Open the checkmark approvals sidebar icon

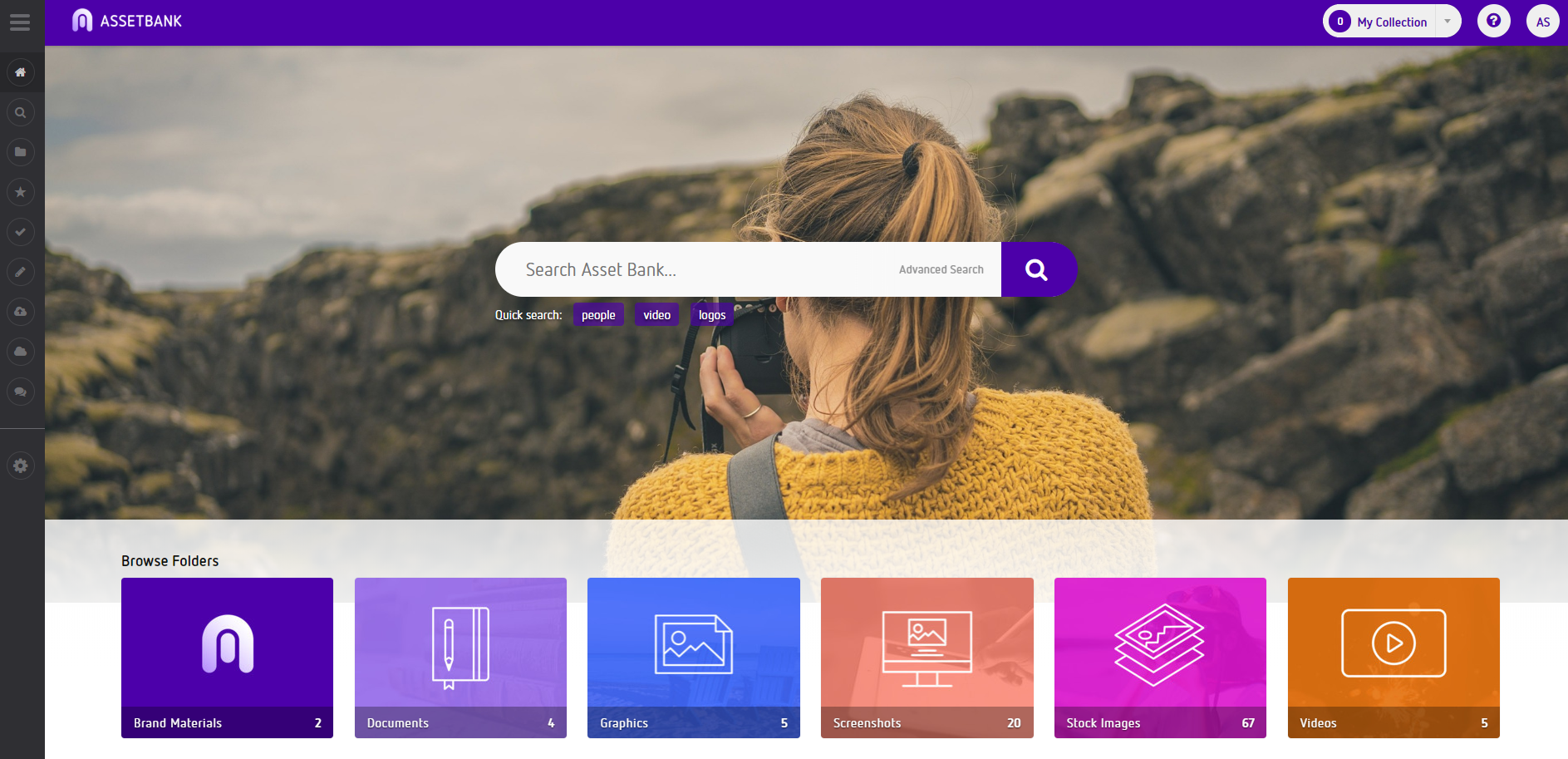[x=21, y=232]
